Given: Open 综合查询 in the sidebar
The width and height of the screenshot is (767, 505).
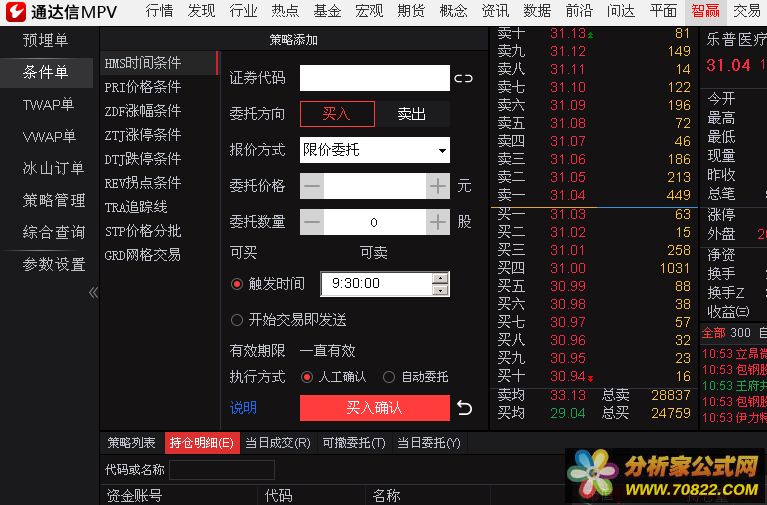Looking at the screenshot, I should (54, 232).
